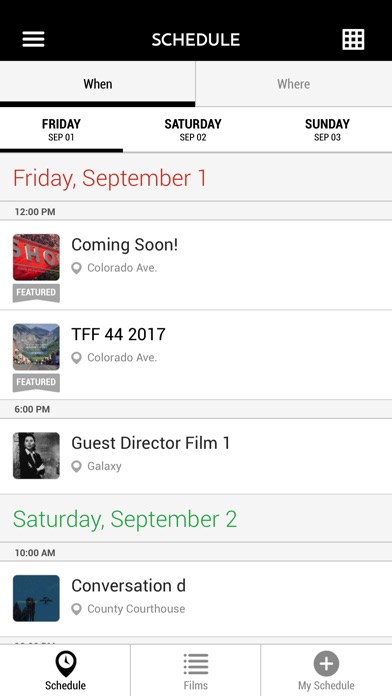
Task: Tap location pin next to Galaxy
Action: click(77, 466)
